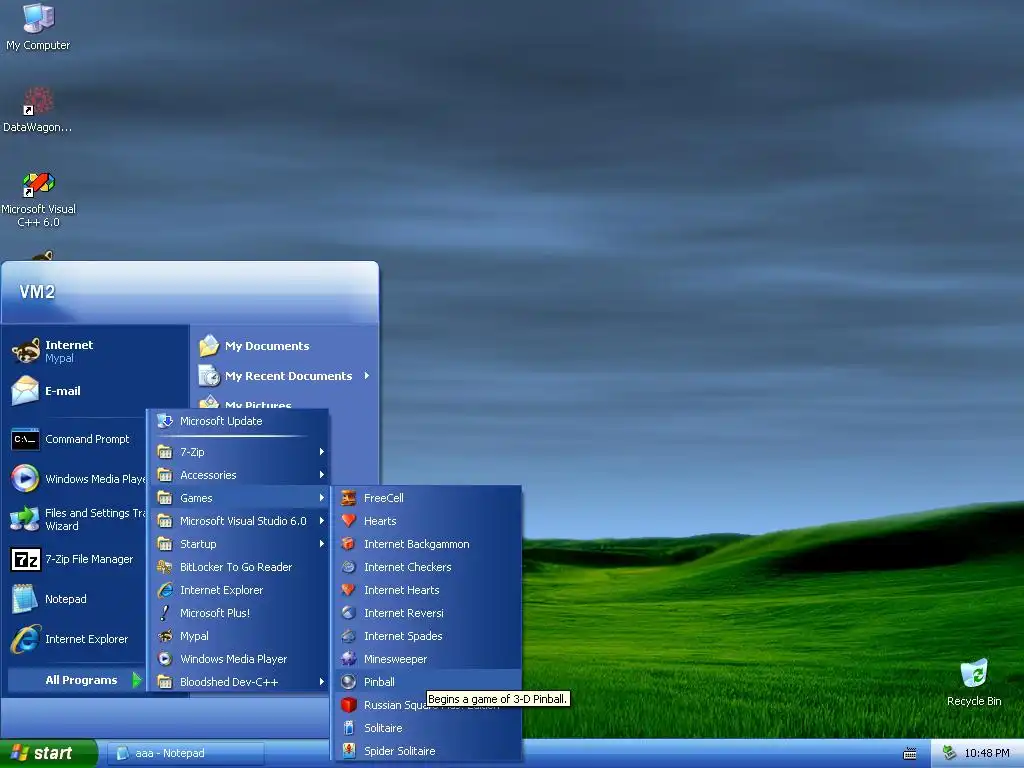Click the Internet Spades icon
1024x768 pixels.
(x=349, y=636)
